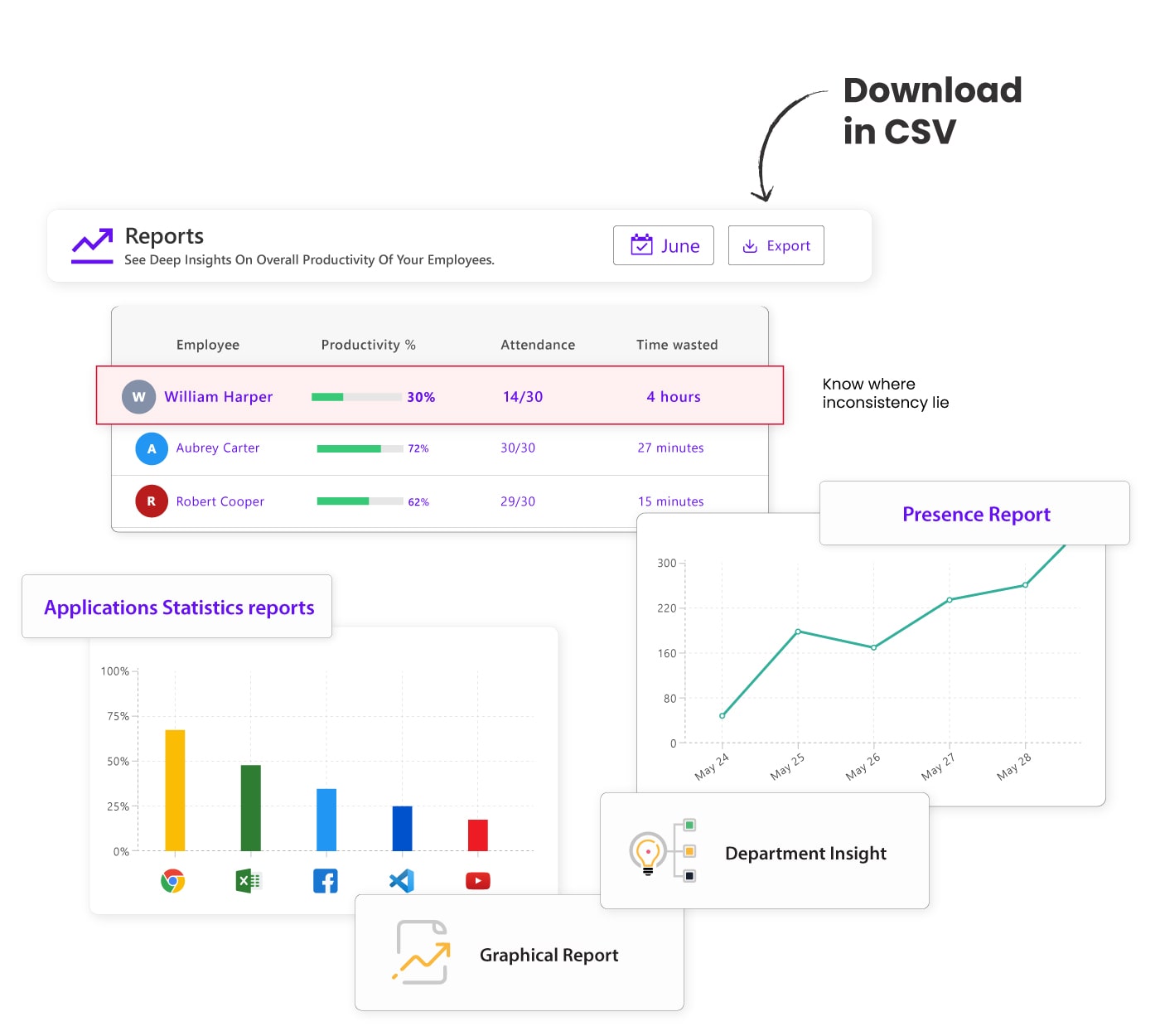Screen dimensions: 1160x1036
Task: Select the Excel icon in the applications chart
Action: click(249, 881)
